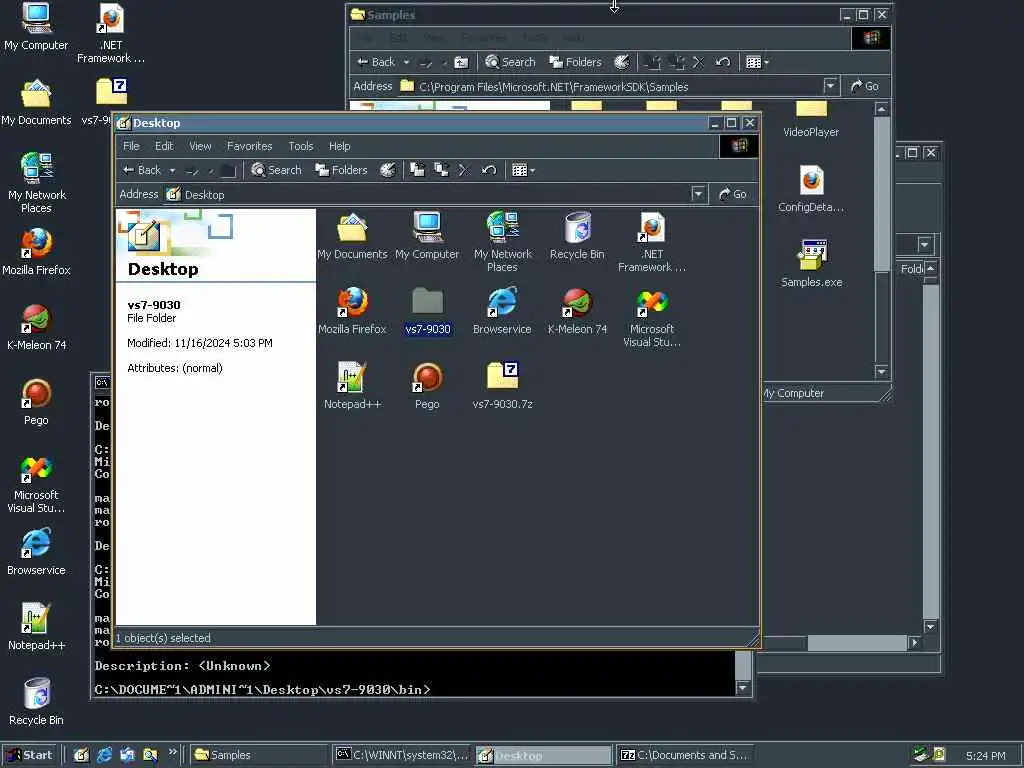The image size is (1024, 768).
Task: Click Back in the Desktop window toolbar
Action: 142,170
